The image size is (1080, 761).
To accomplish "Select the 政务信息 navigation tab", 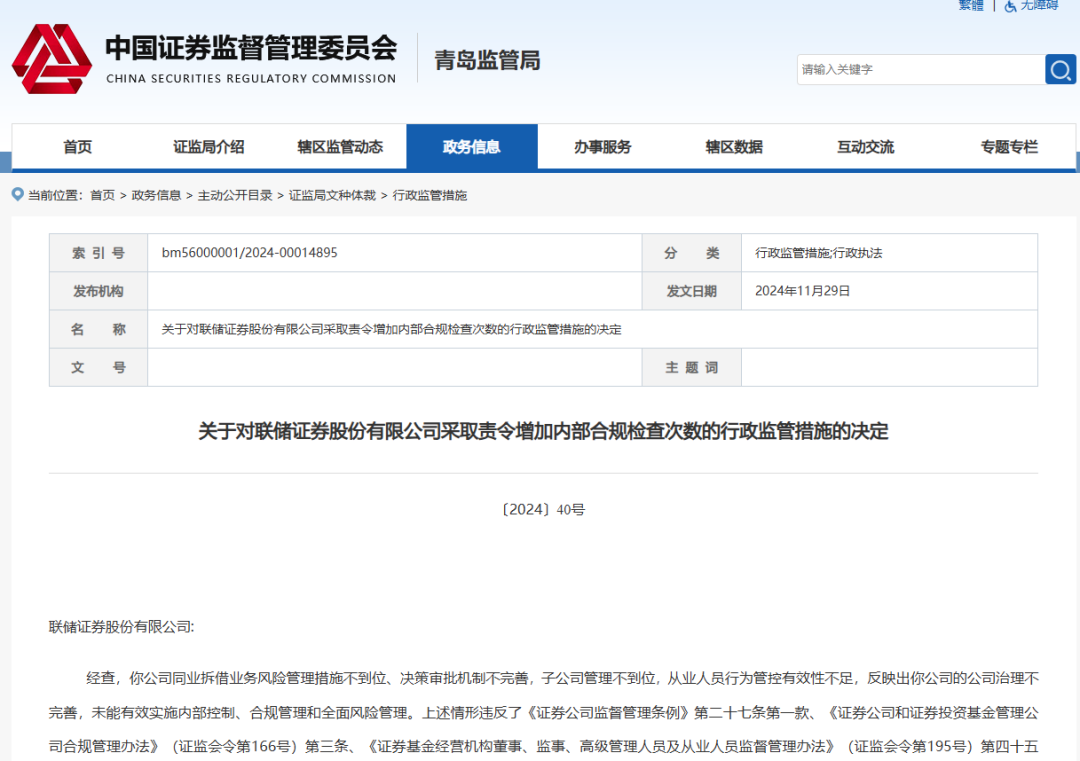I will coord(472,147).
